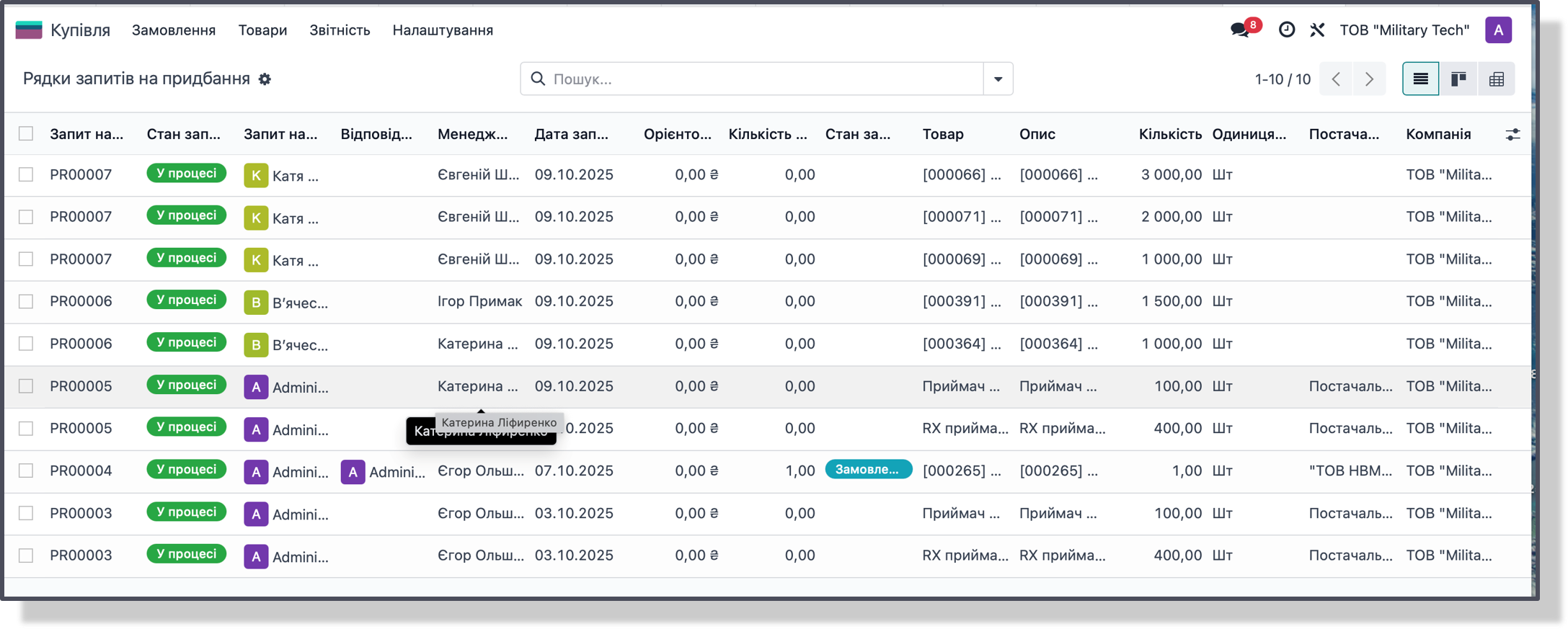Image resolution: width=1568 pixels, height=629 pixels.
Task: Tick the checkbox of first PR00007 row
Action: tap(26, 174)
